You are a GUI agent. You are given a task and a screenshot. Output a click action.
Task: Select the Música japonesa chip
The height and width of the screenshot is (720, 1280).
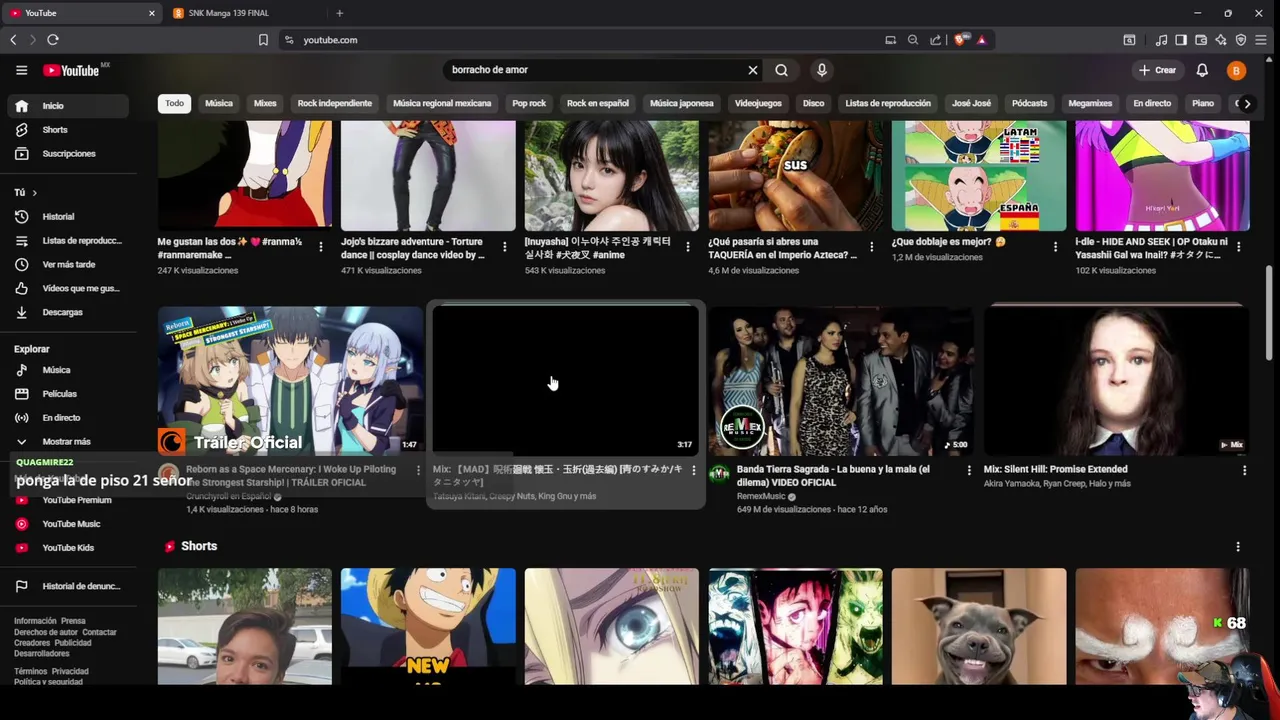click(682, 103)
